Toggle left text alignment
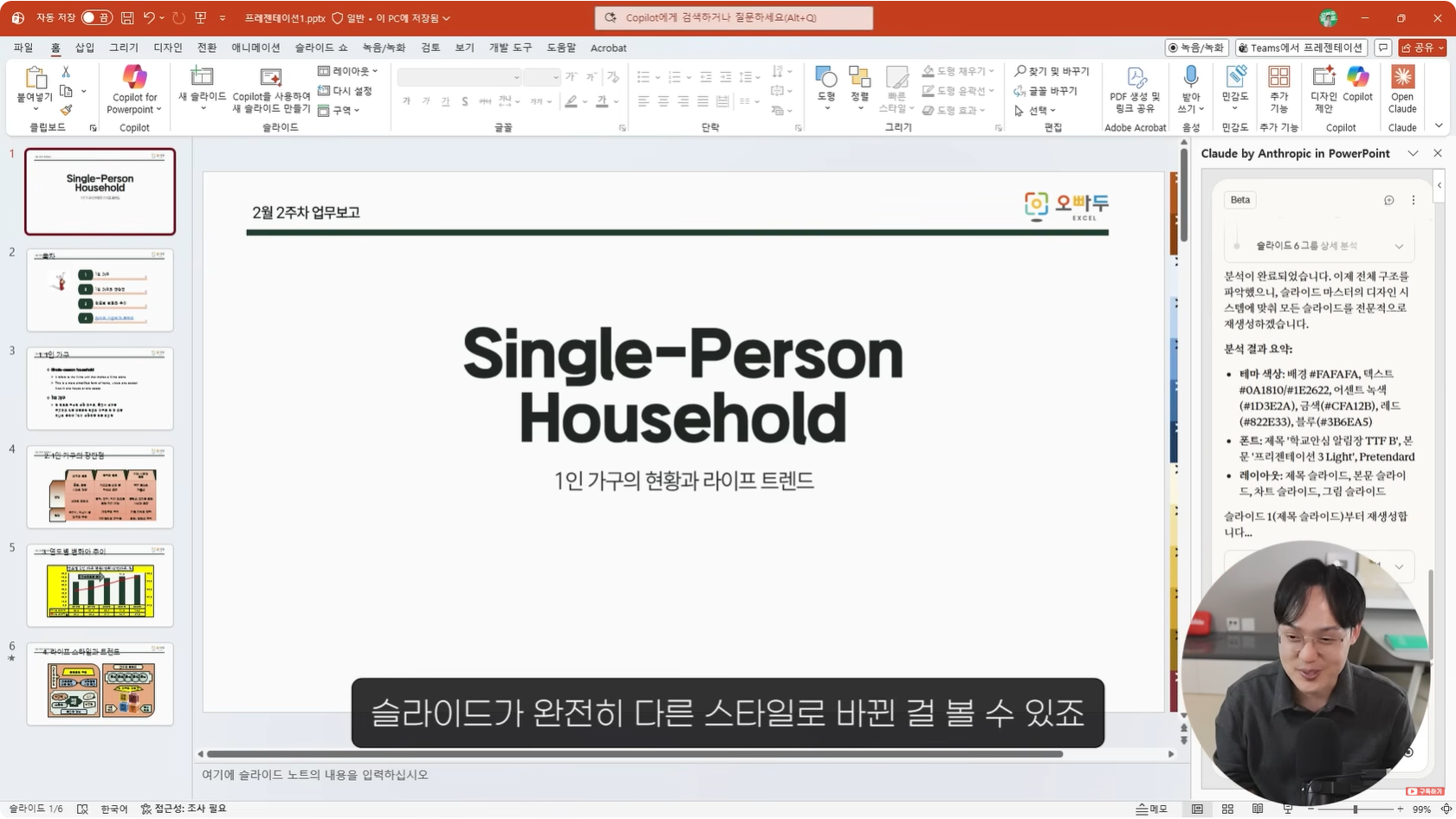 (x=644, y=101)
